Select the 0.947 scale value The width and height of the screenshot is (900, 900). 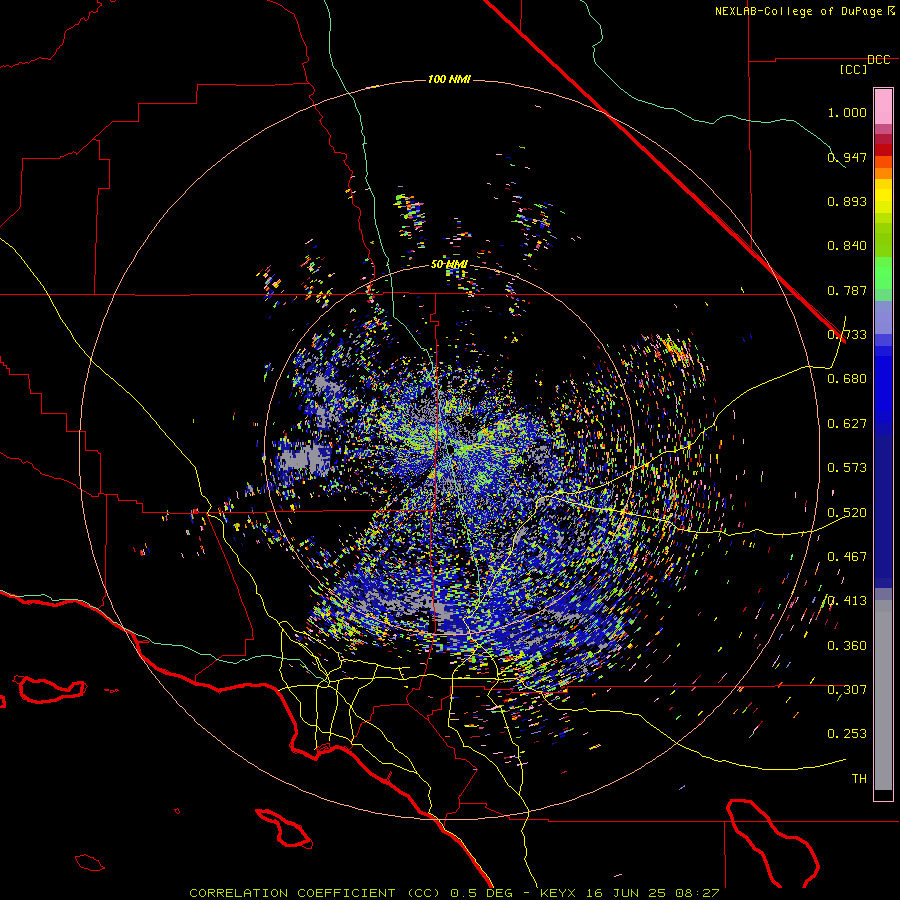(847, 157)
